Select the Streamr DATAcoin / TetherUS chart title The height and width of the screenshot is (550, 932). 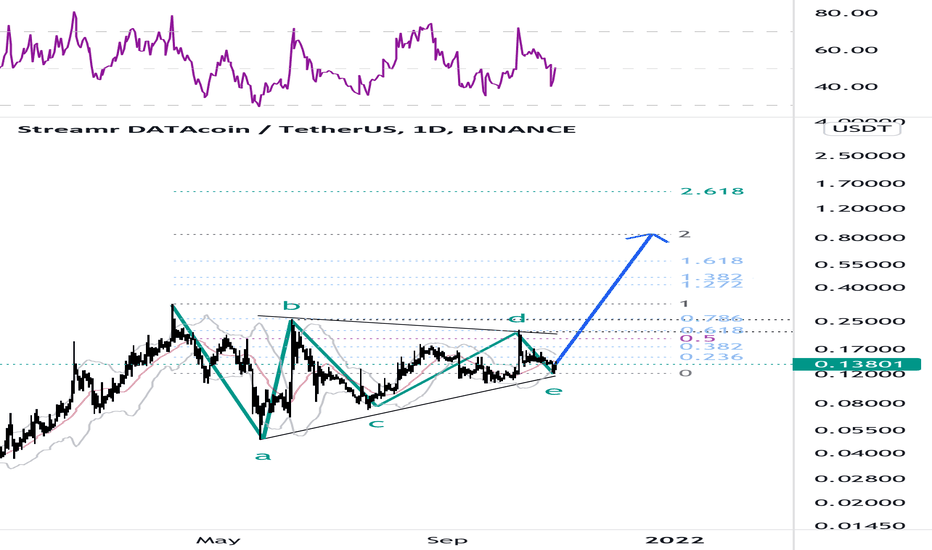tap(297, 129)
